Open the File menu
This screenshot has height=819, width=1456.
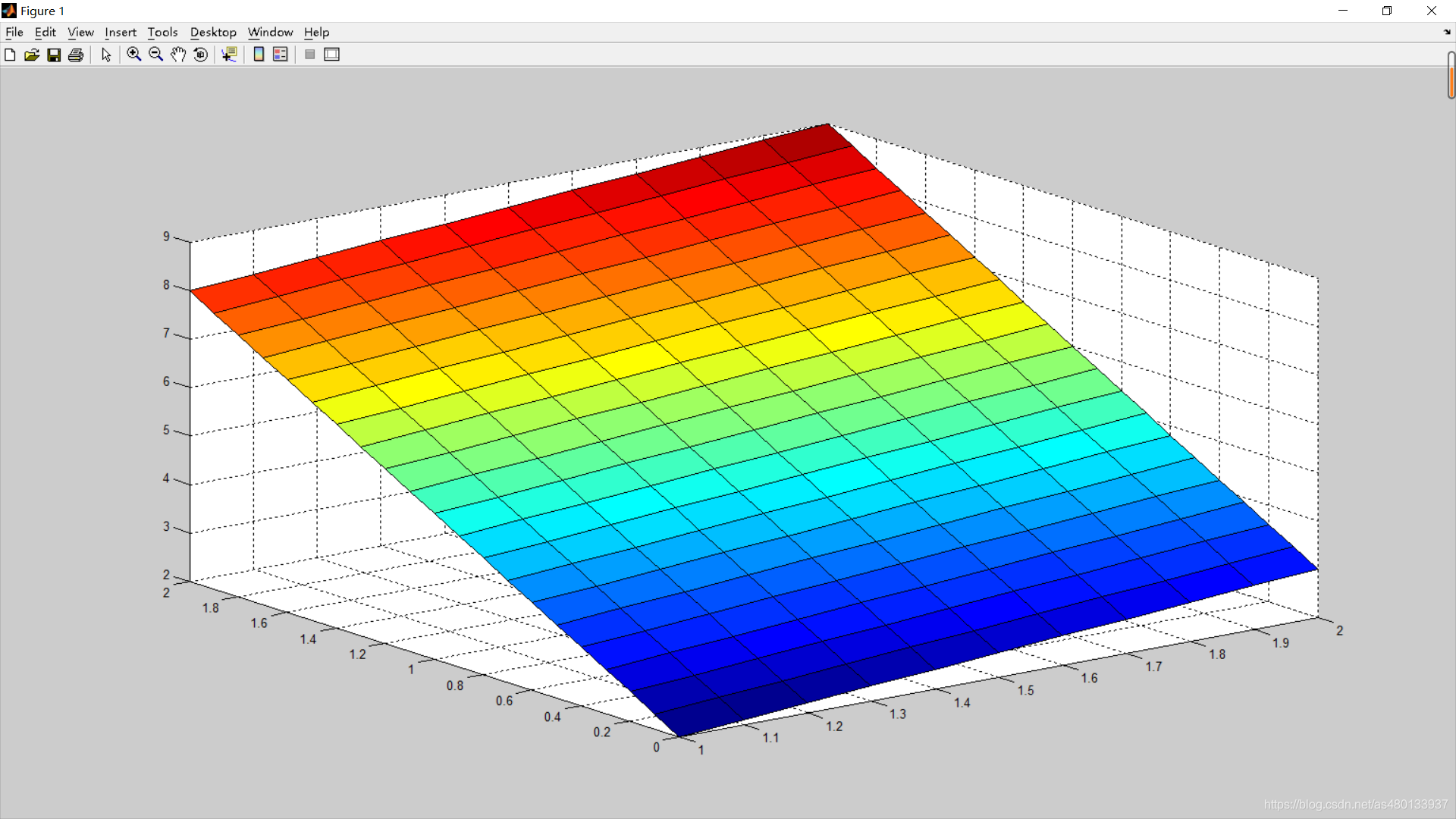[14, 32]
